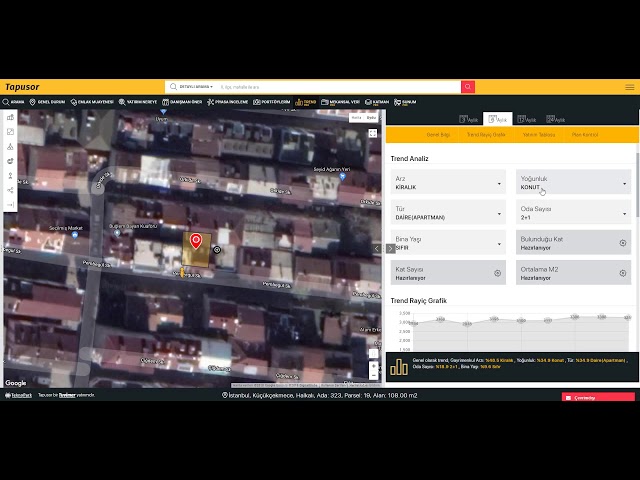
Task: Open the KATMAN toolbar item
Action: [377, 102]
